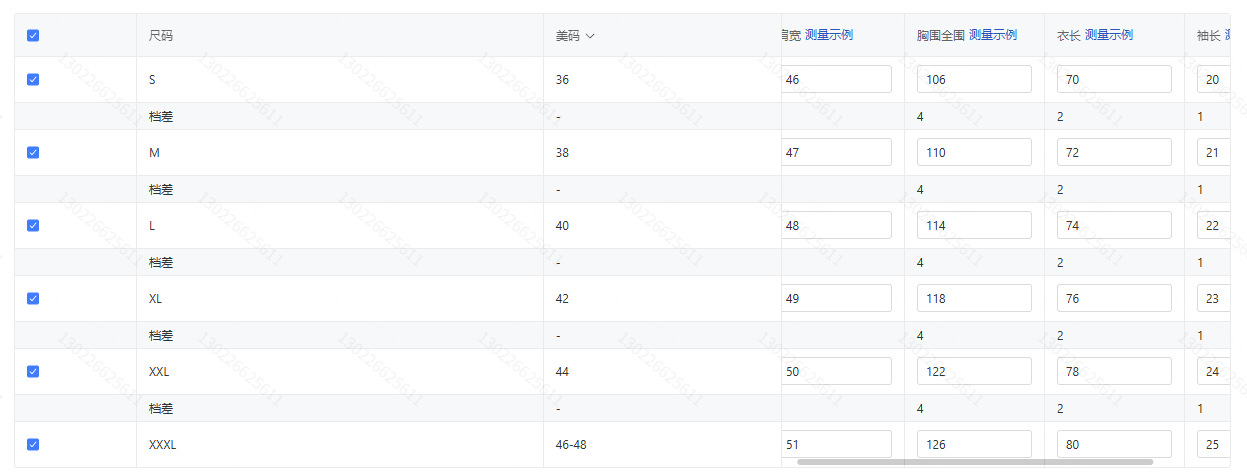Uncheck the size S row checkbox
Screen dimensions: 1247x472
click(x=33, y=80)
